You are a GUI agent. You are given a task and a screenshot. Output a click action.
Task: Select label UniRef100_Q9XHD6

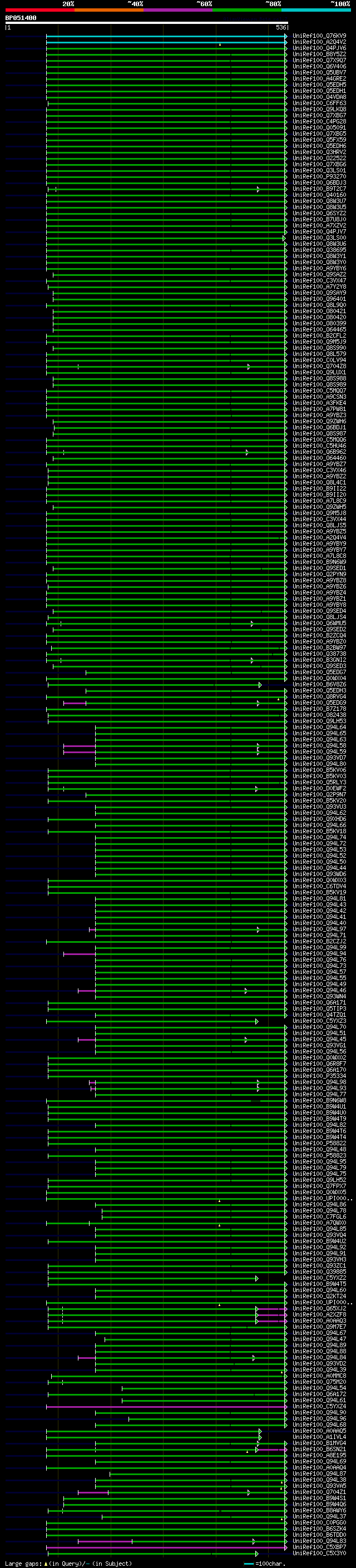point(319,819)
